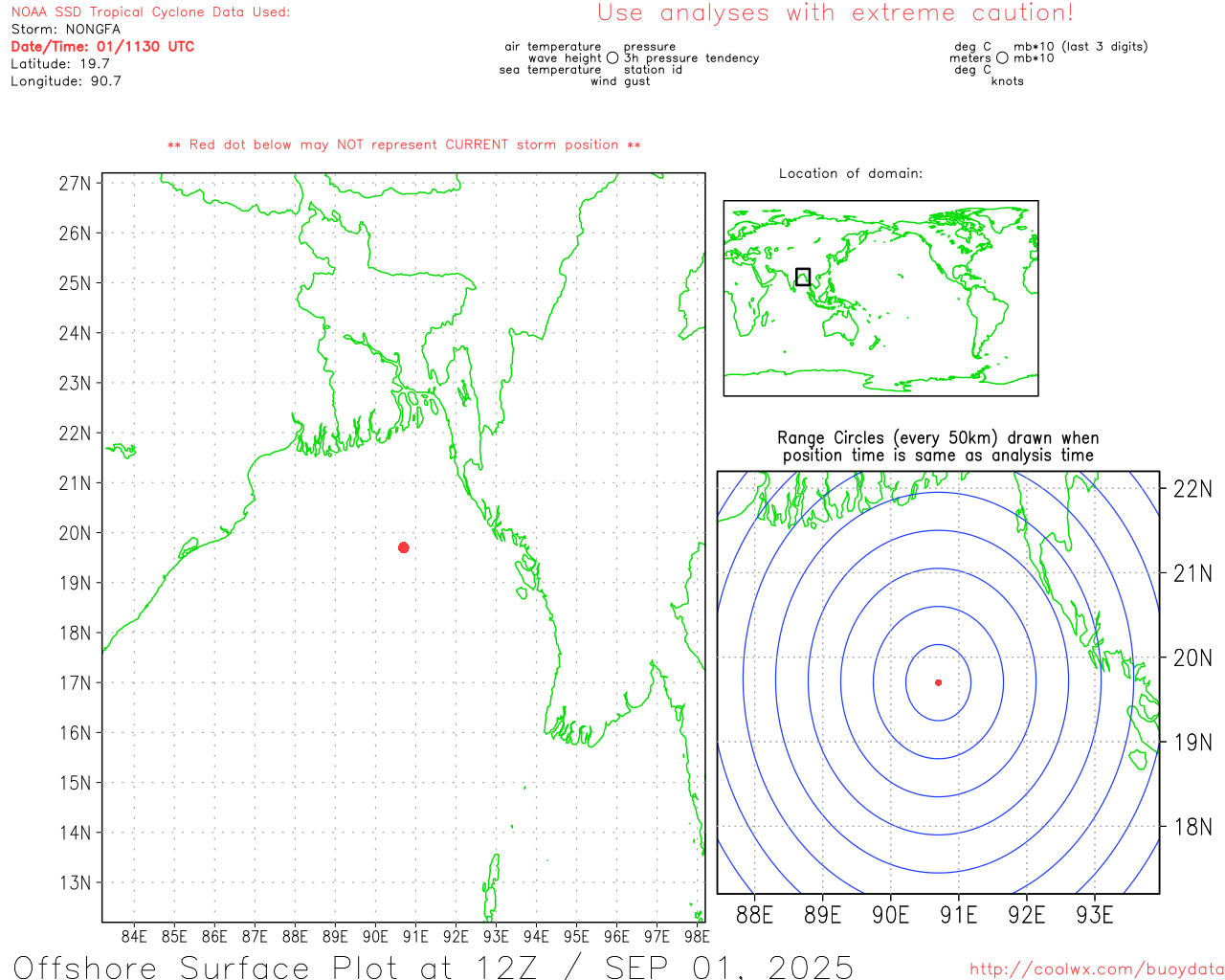Click the 'Longitude: 90.7' value
Image resolution: width=1225 pixels, height=980 pixels.
click(66, 81)
